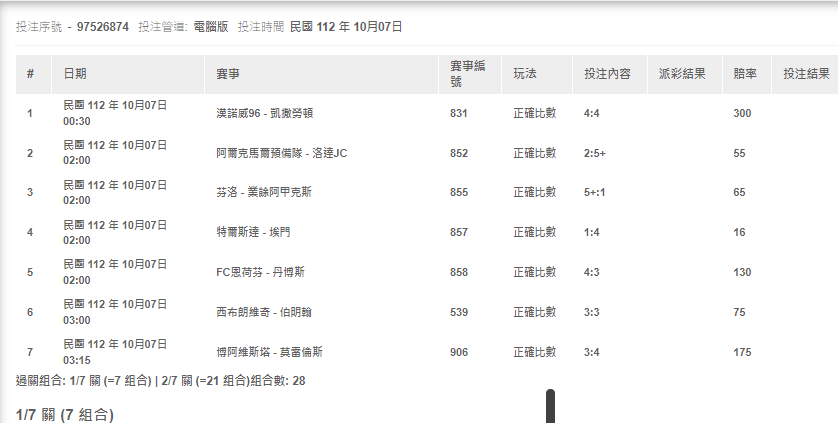Click the 03:00 match time in row 6
The height and width of the screenshot is (423, 838).
click(x=76, y=320)
